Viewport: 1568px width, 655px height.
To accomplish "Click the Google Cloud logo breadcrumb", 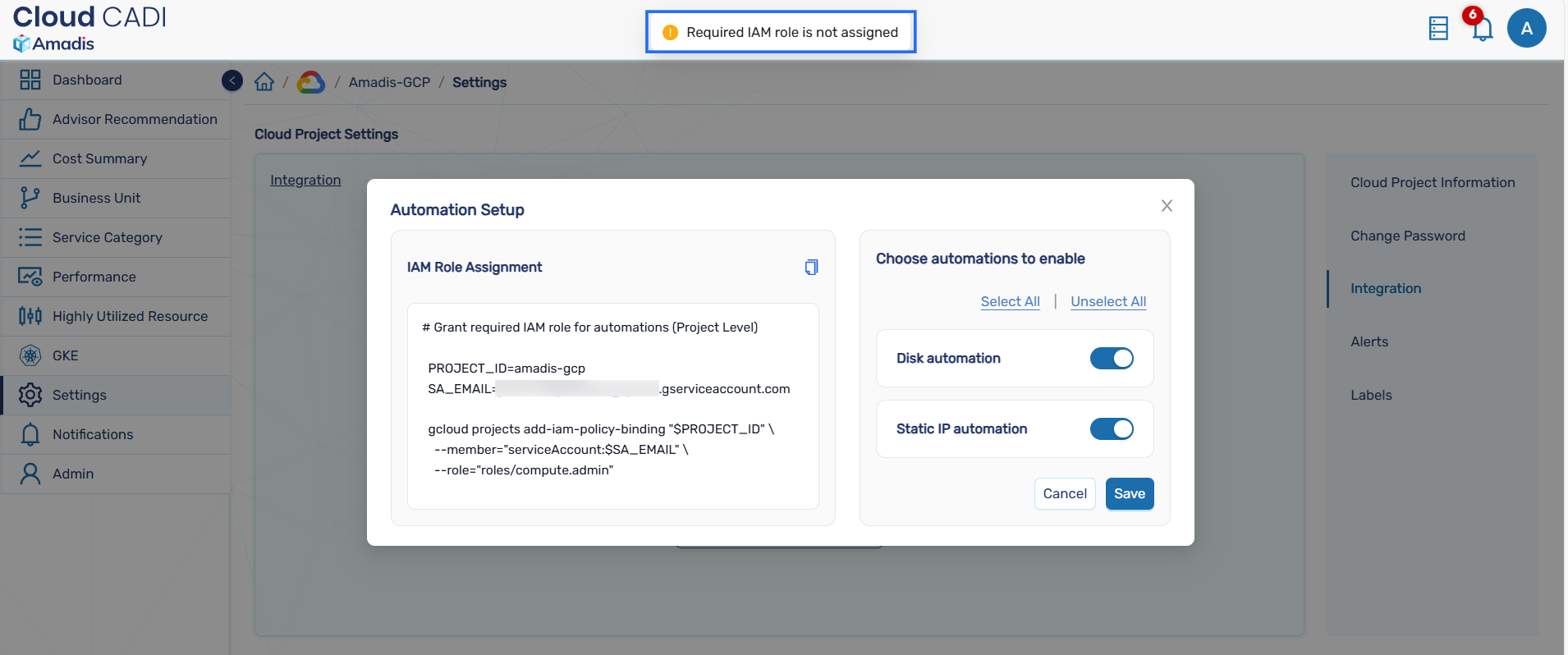I will (x=311, y=82).
